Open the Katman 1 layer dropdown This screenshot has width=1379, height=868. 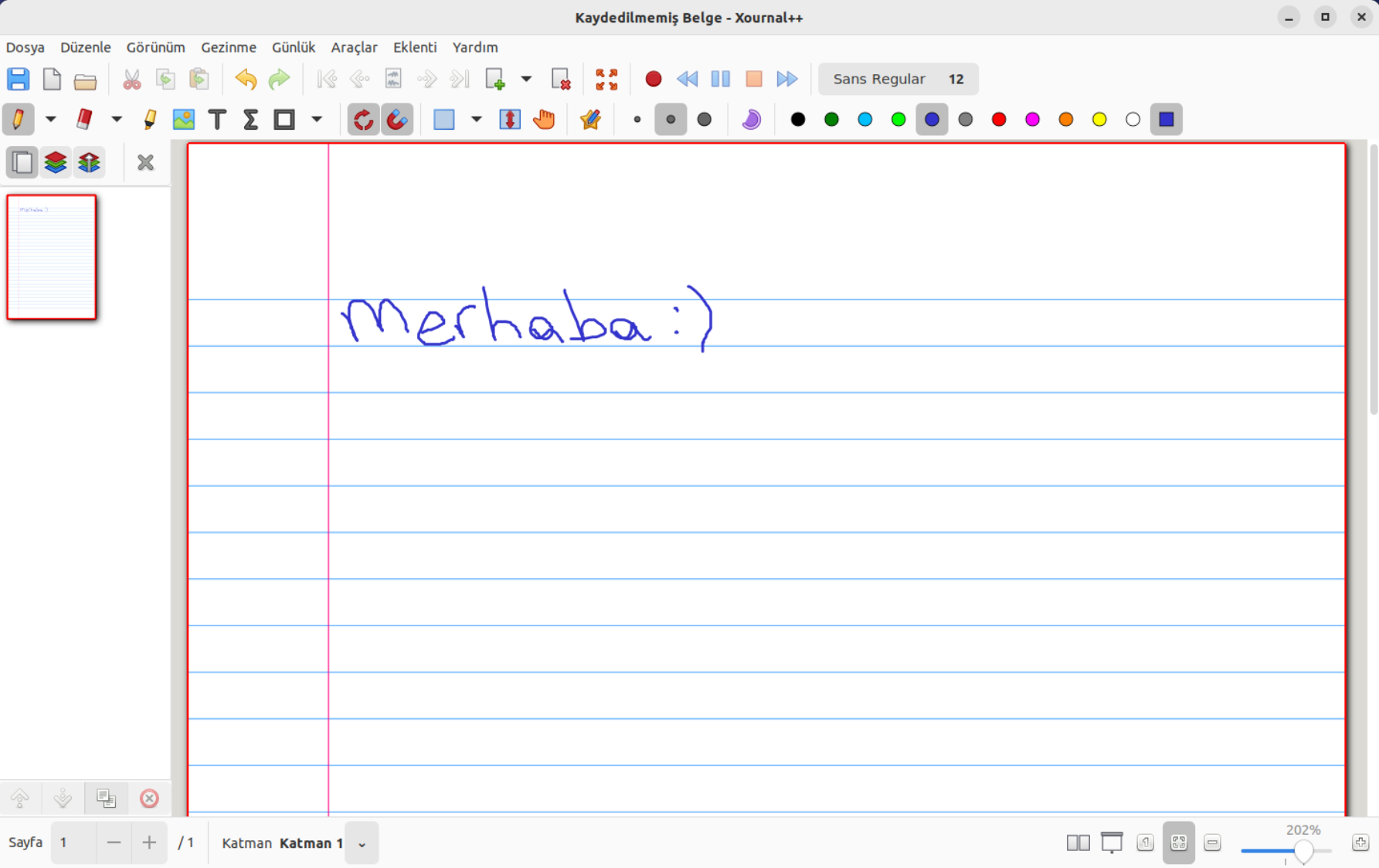[x=362, y=843]
